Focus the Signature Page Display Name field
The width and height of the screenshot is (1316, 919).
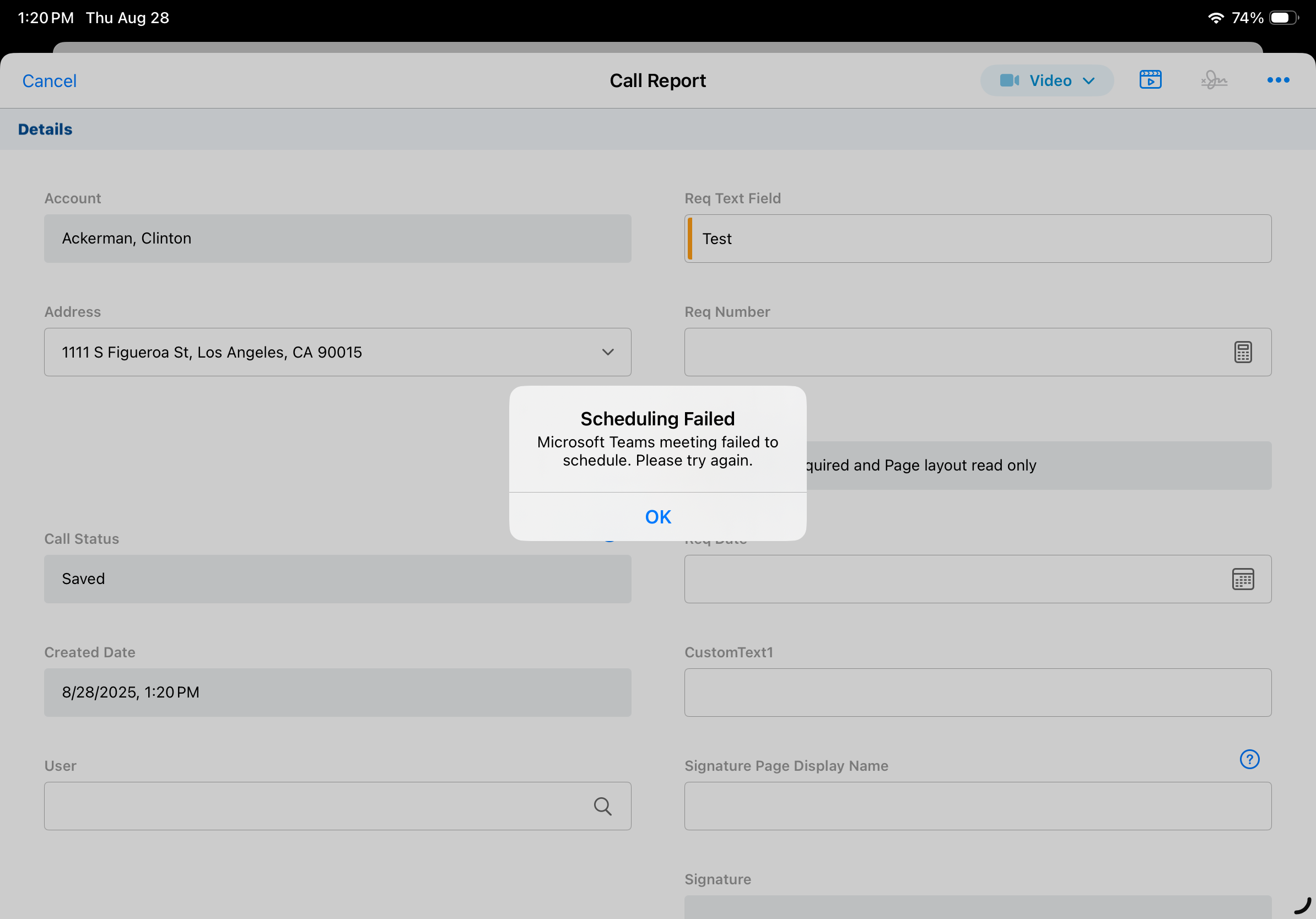pyautogui.click(x=977, y=806)
